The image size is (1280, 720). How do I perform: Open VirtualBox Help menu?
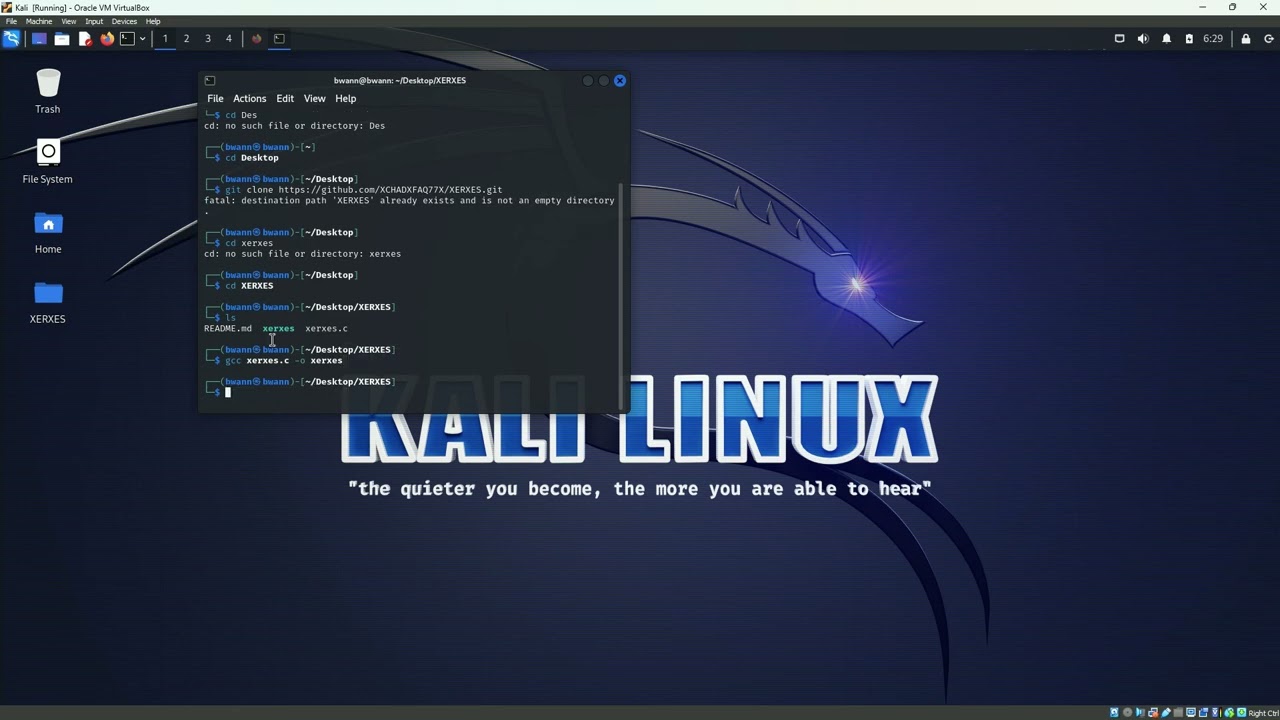pos(153,21)
